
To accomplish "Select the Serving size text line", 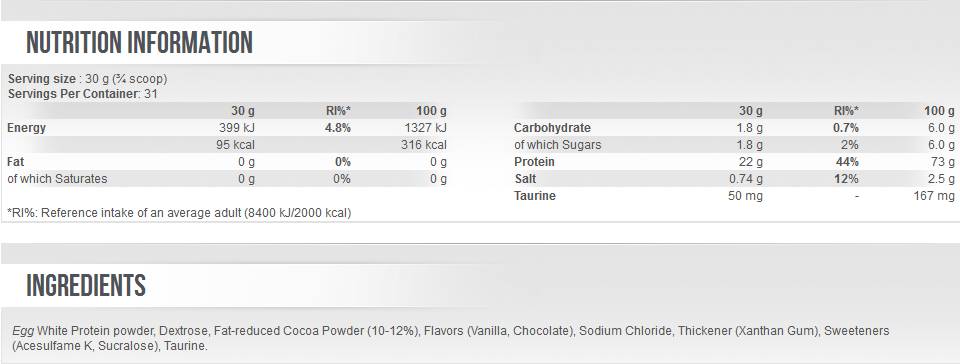I will click(x=88, y=79).
